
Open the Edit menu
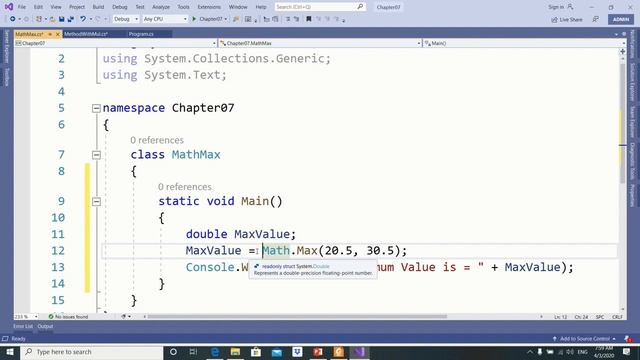tap(38, 7)
